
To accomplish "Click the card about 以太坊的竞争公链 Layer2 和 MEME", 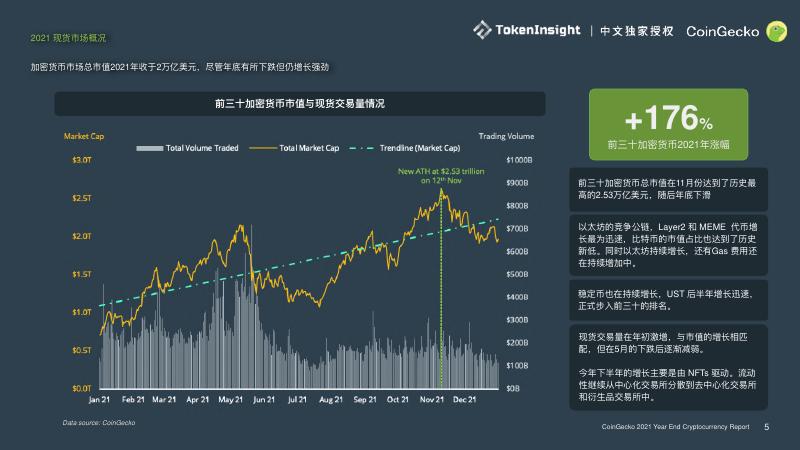I will pyautogui.click(x=668, y=245).
